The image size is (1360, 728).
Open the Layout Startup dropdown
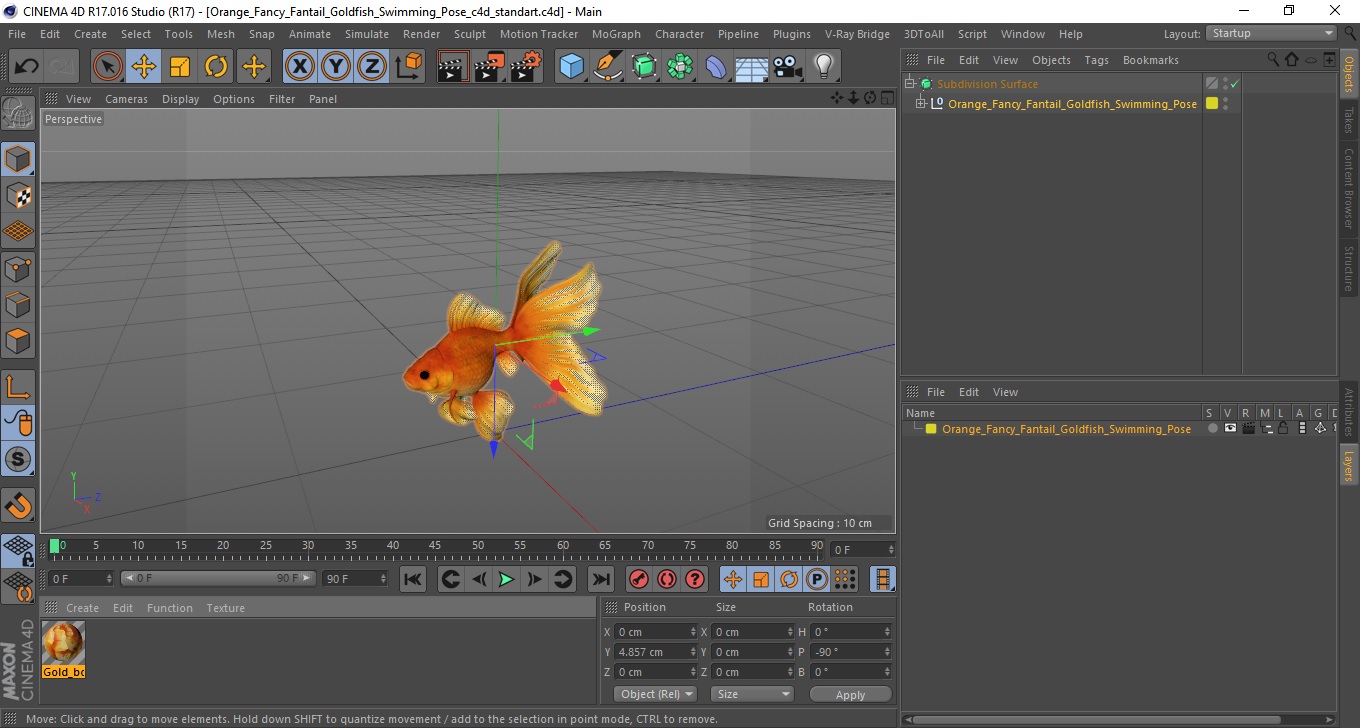coord(1271,33)
